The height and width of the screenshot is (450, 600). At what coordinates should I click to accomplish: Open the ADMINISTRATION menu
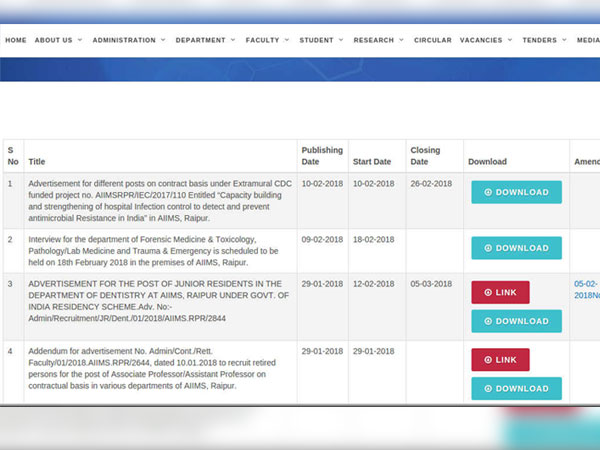point(124,40)
